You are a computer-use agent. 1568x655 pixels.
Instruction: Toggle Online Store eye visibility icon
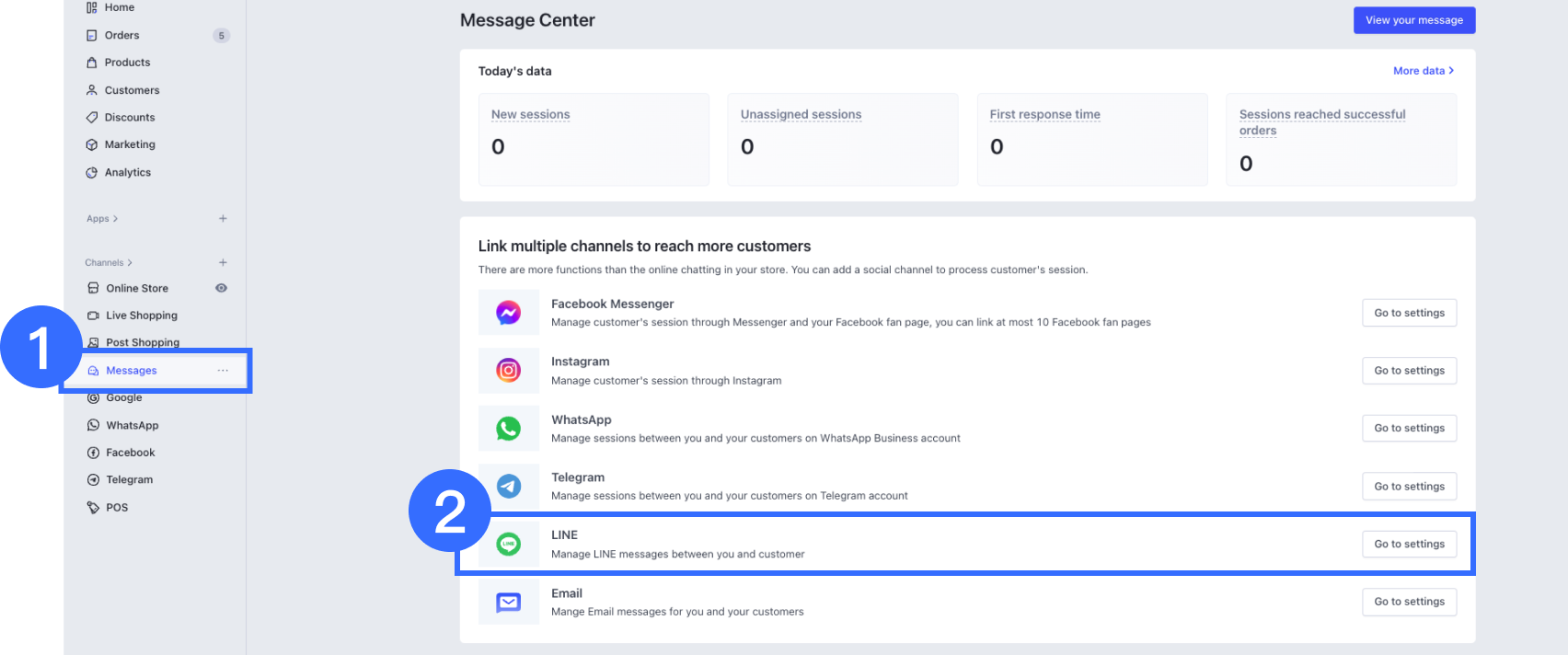point(221,288)
